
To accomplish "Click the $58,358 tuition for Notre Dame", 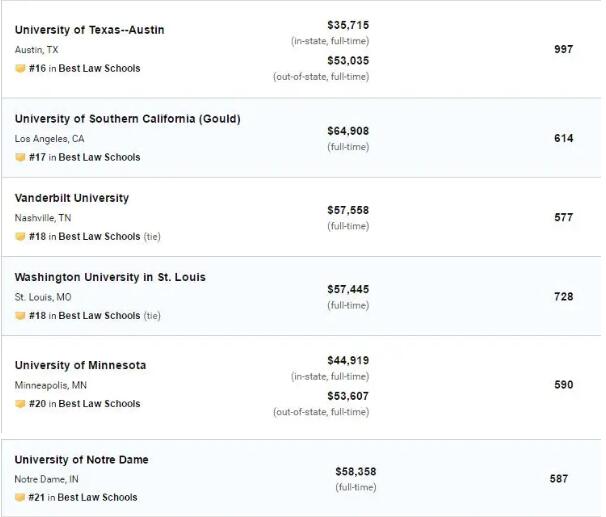I will coord(356,471).
